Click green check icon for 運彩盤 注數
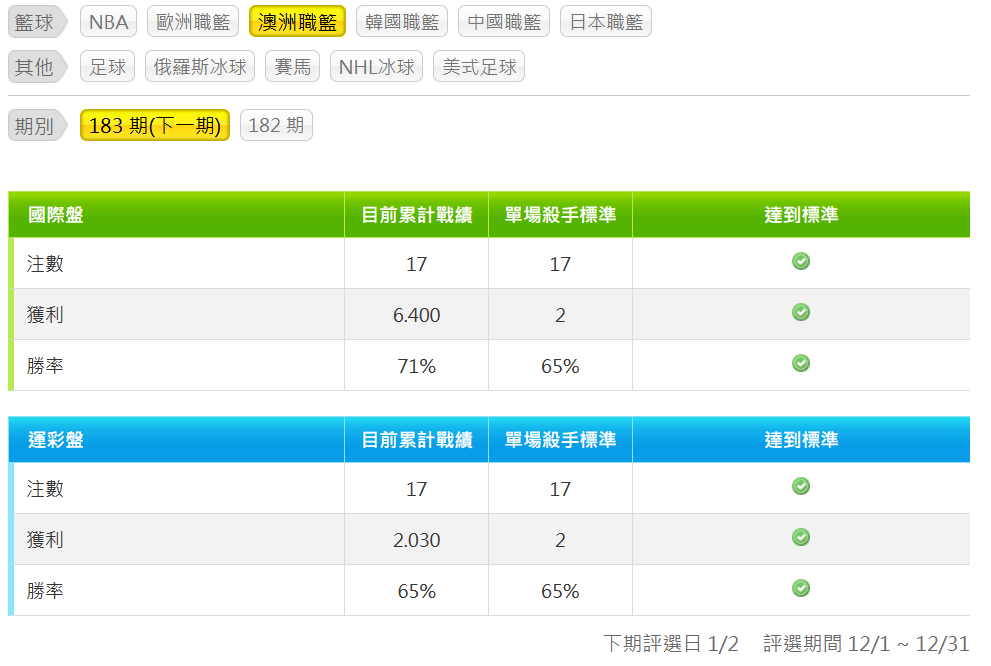Image resolution: width=991 pixels, height=666 pixels. (x=801, y=487)
